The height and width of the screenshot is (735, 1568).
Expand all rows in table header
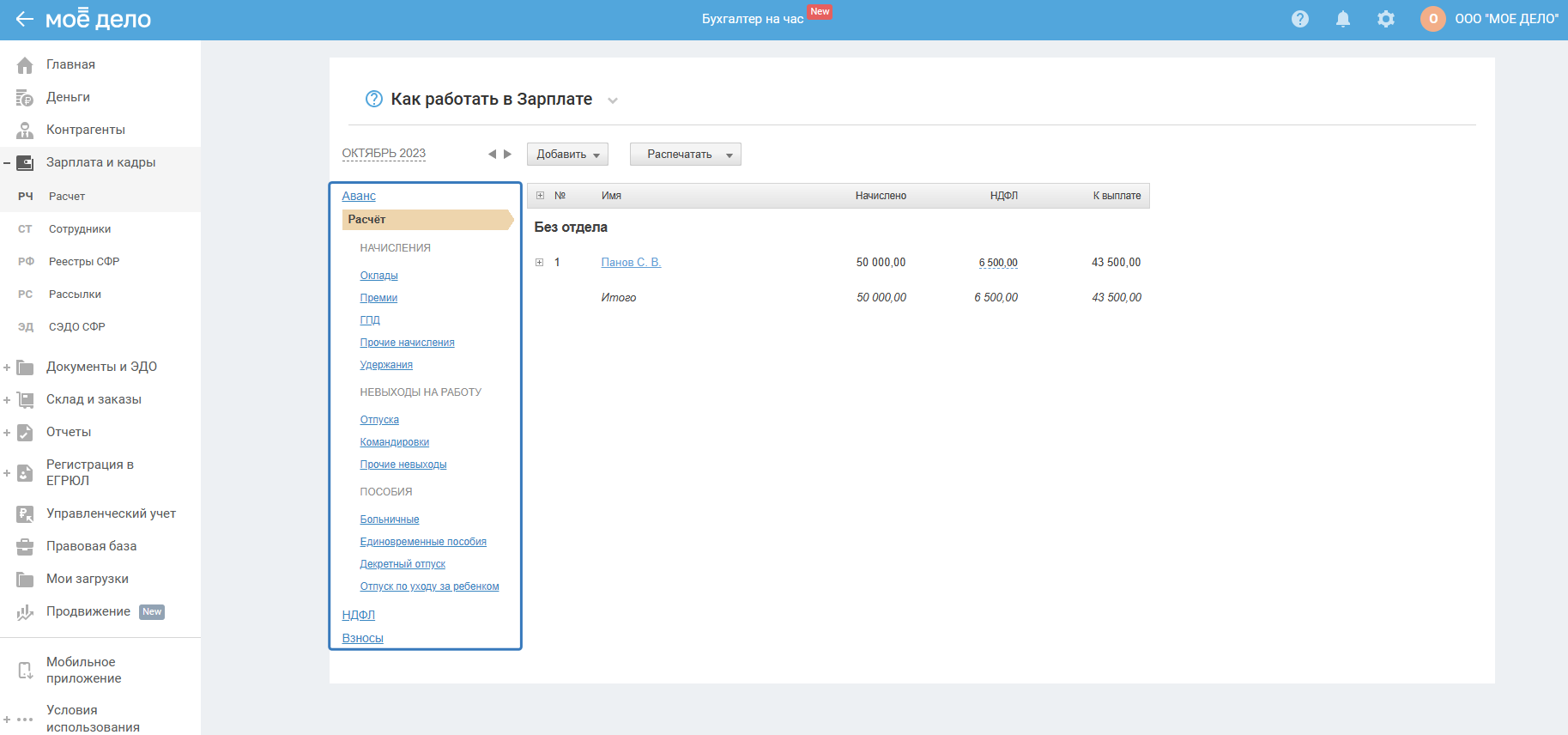coord(540,196)
